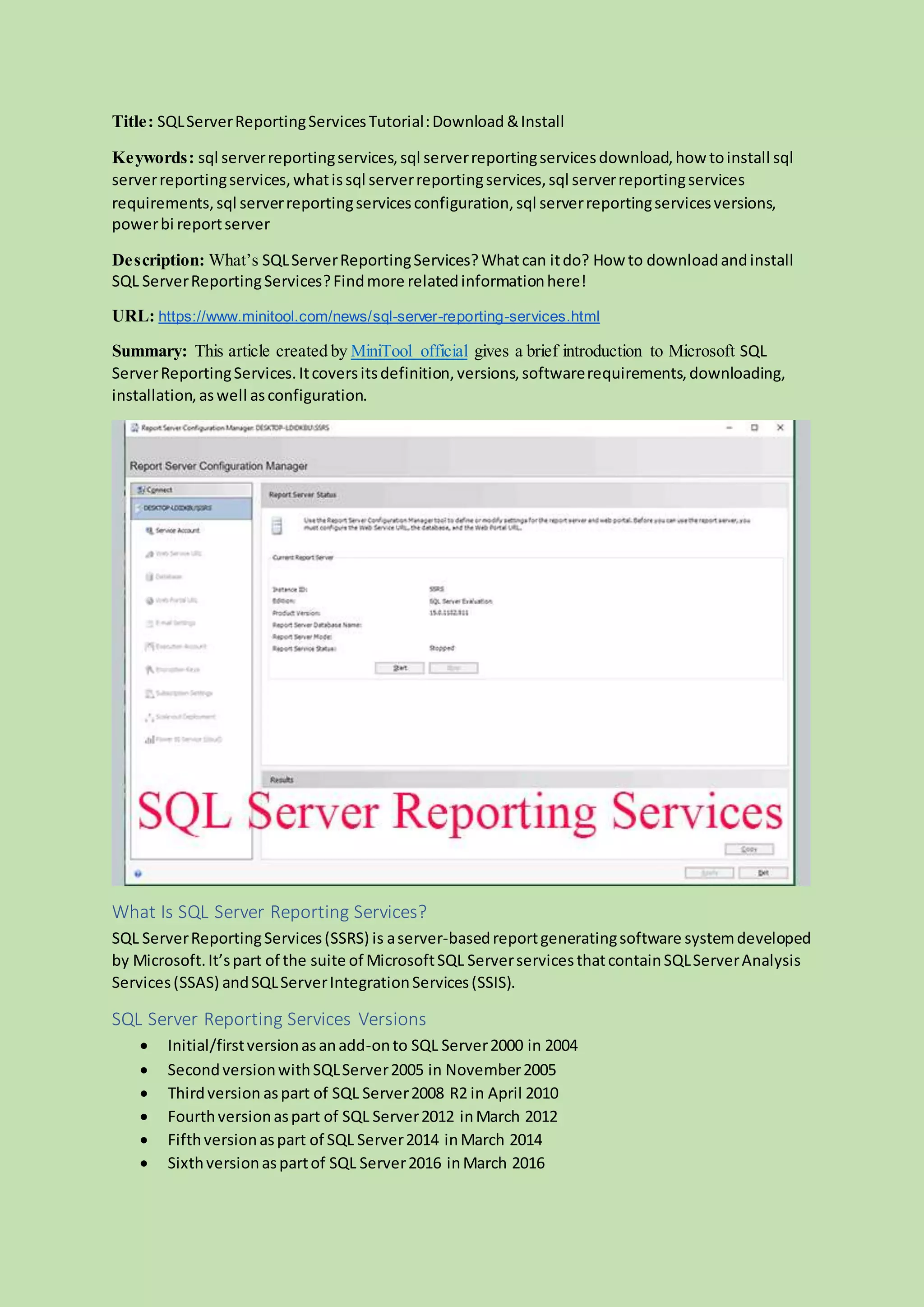The image size is (924, 1307).
Task: Click the Configuration Manager title bar app icon
Action: coord(135,427)
